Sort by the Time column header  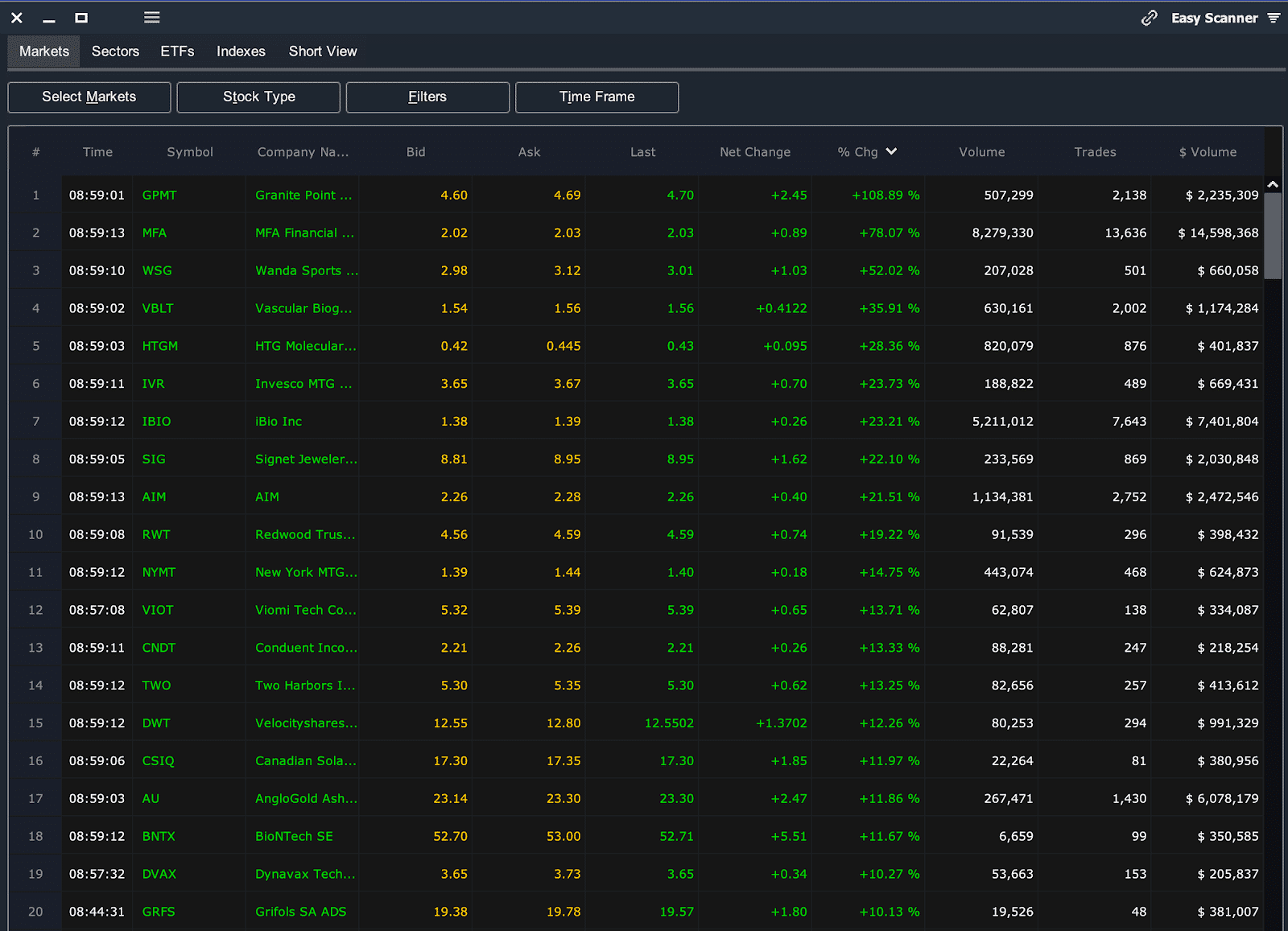pyautogui.click(x=97, y=152)
